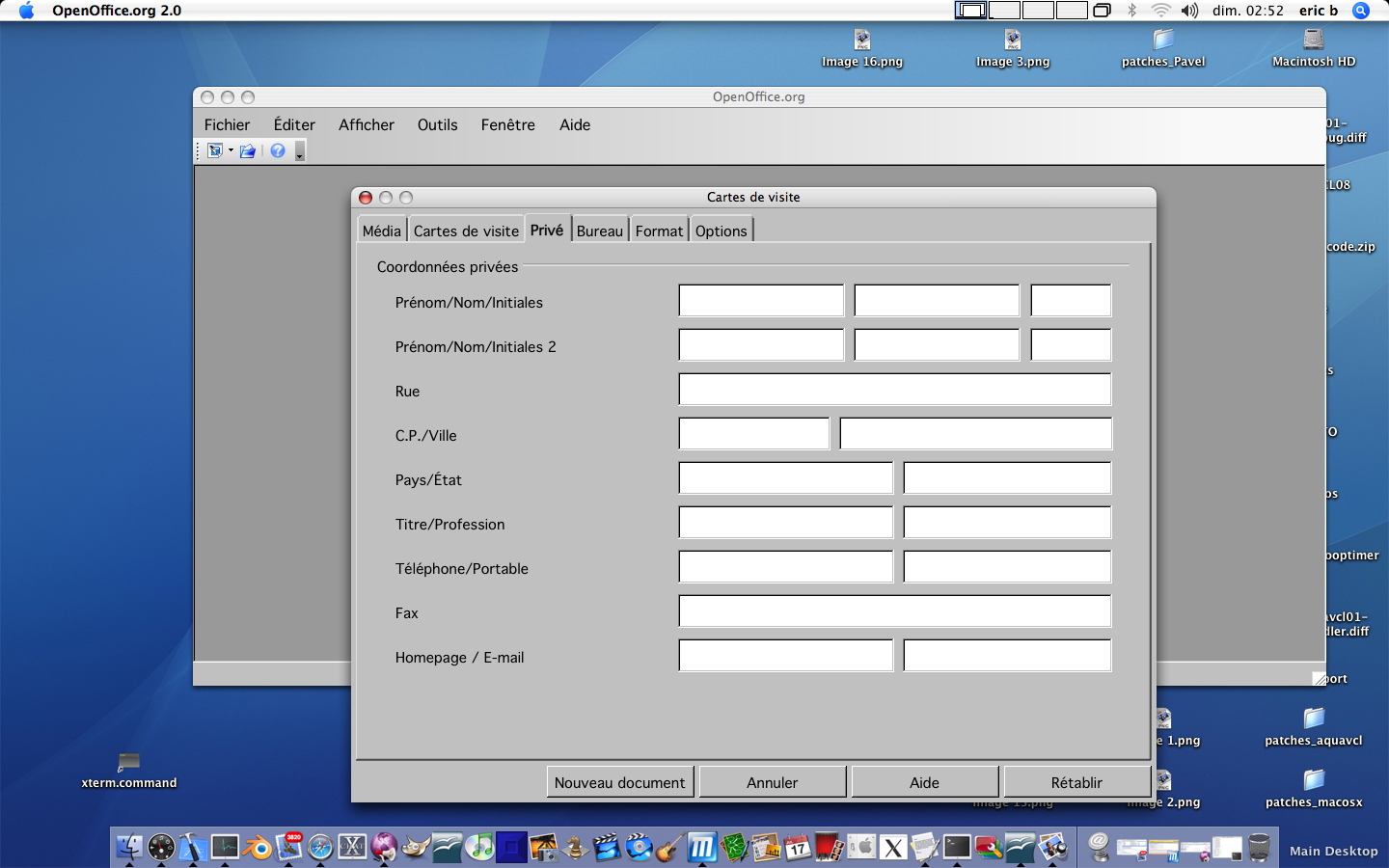Open the Aide menu
This screenshot has width=1389, height=868.
(575, 124)
